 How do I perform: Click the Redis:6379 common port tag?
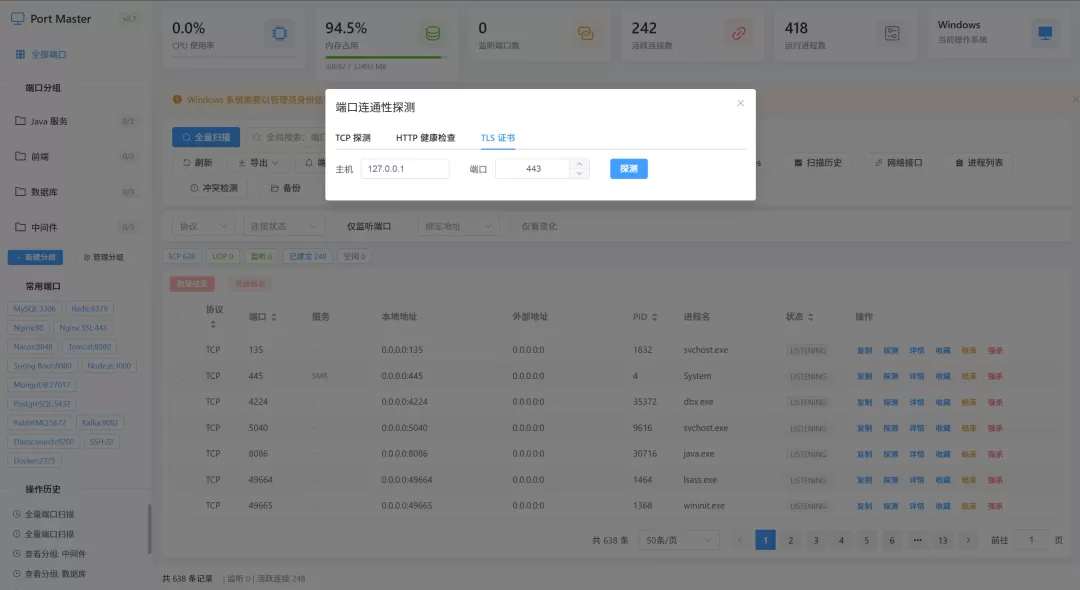(90, 309)
